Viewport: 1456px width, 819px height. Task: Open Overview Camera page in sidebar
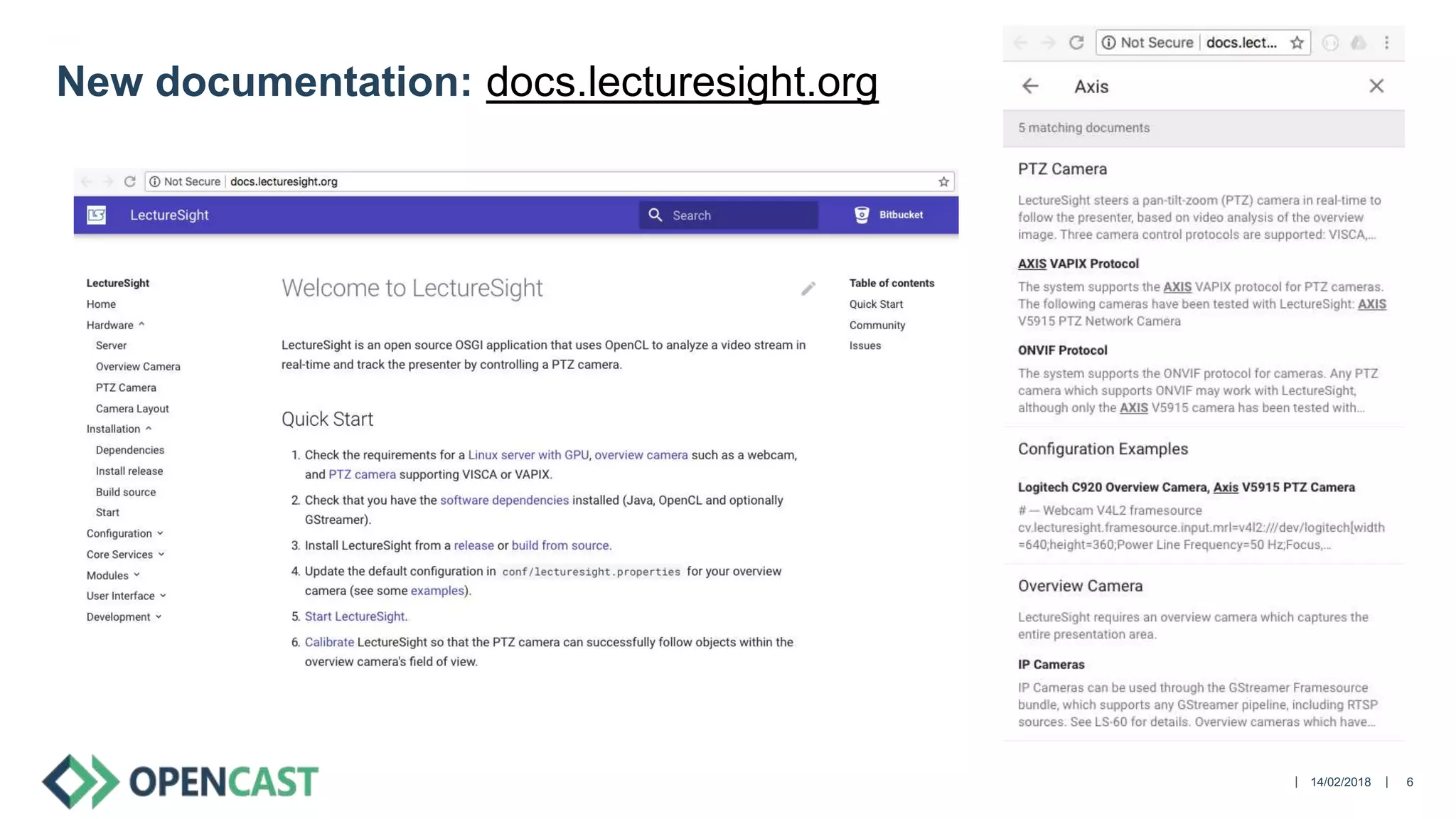tap(138, 367)
